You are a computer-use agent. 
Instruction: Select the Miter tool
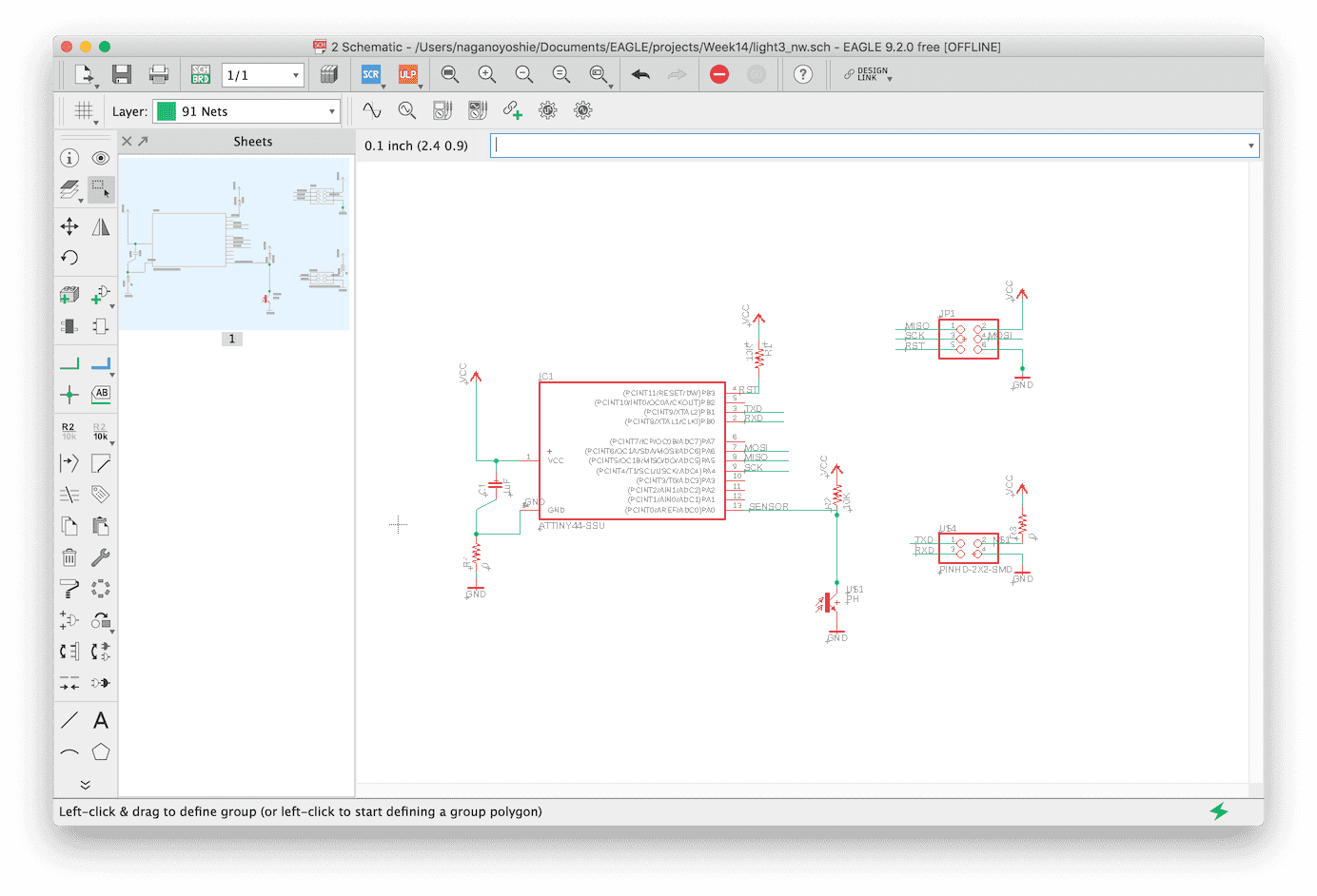point(101,463)
